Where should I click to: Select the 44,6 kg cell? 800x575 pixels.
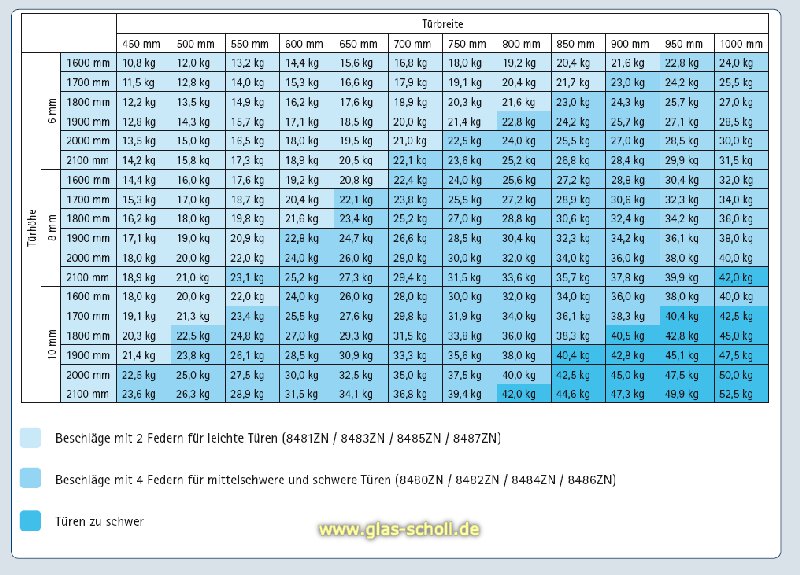tap(578, 394)
